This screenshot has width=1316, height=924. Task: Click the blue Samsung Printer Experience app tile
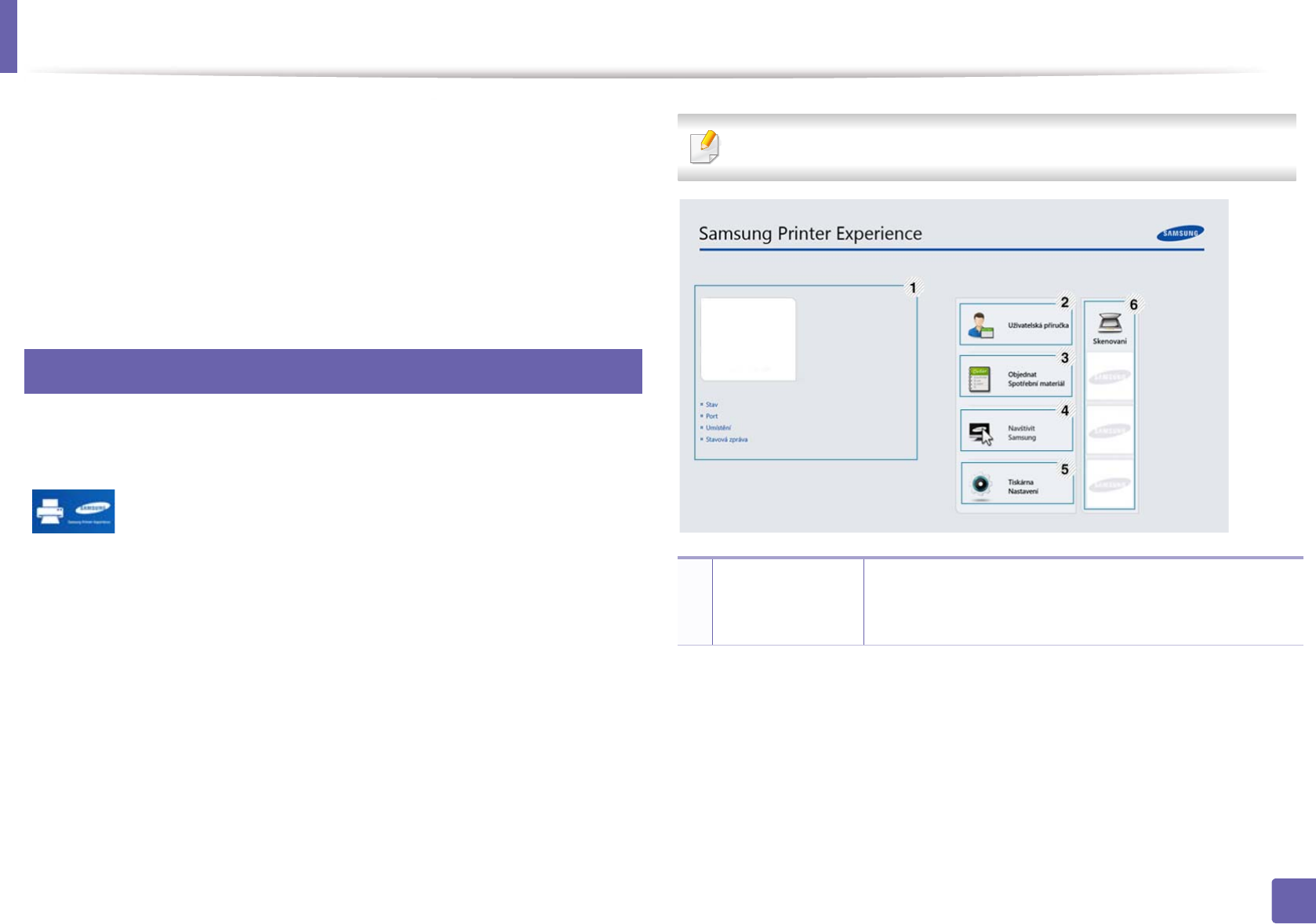point(73,511)
